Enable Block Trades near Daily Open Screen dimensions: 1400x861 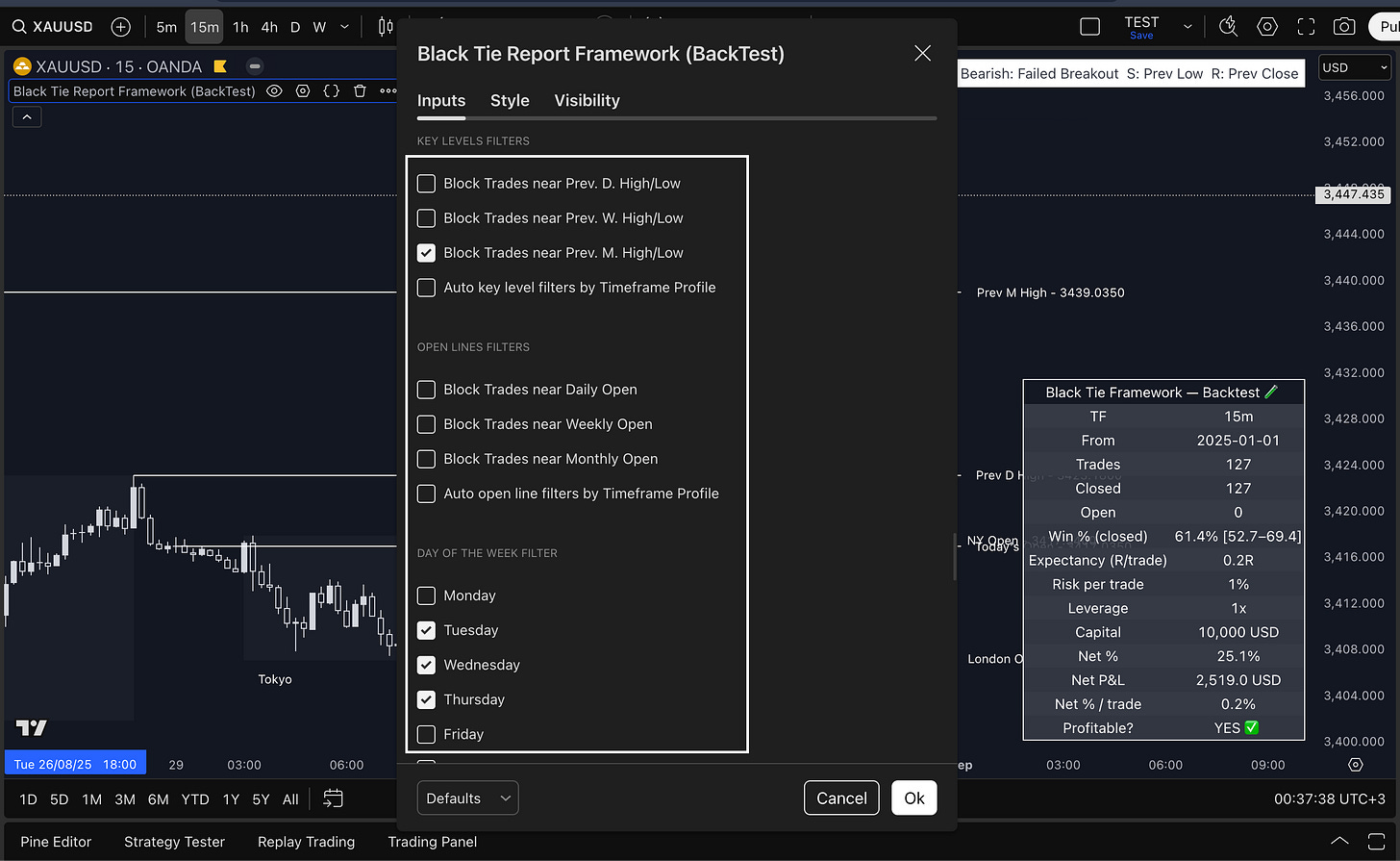click(x=426, y=390)
